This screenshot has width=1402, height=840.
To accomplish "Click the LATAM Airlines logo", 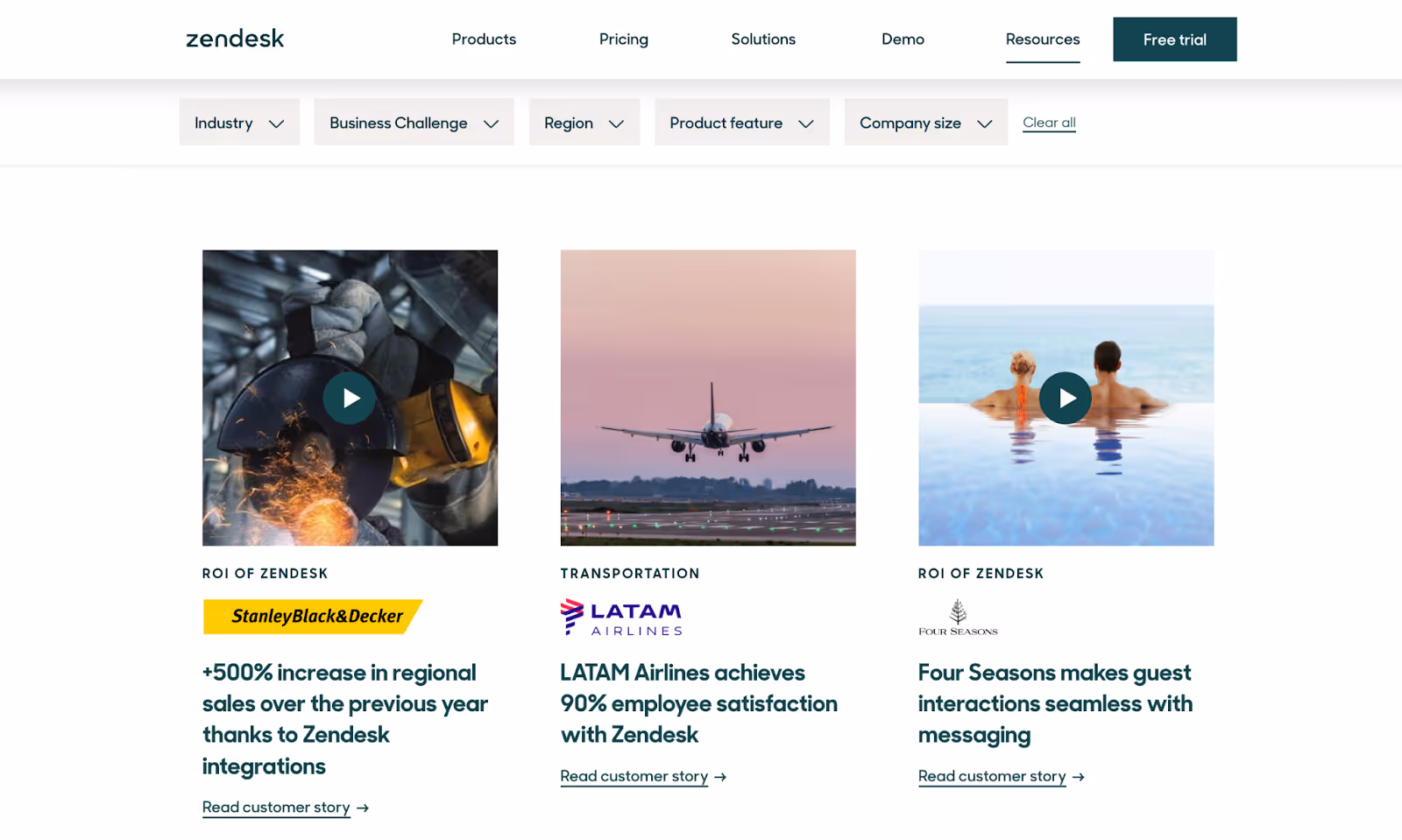I will [x=621, y=618].
